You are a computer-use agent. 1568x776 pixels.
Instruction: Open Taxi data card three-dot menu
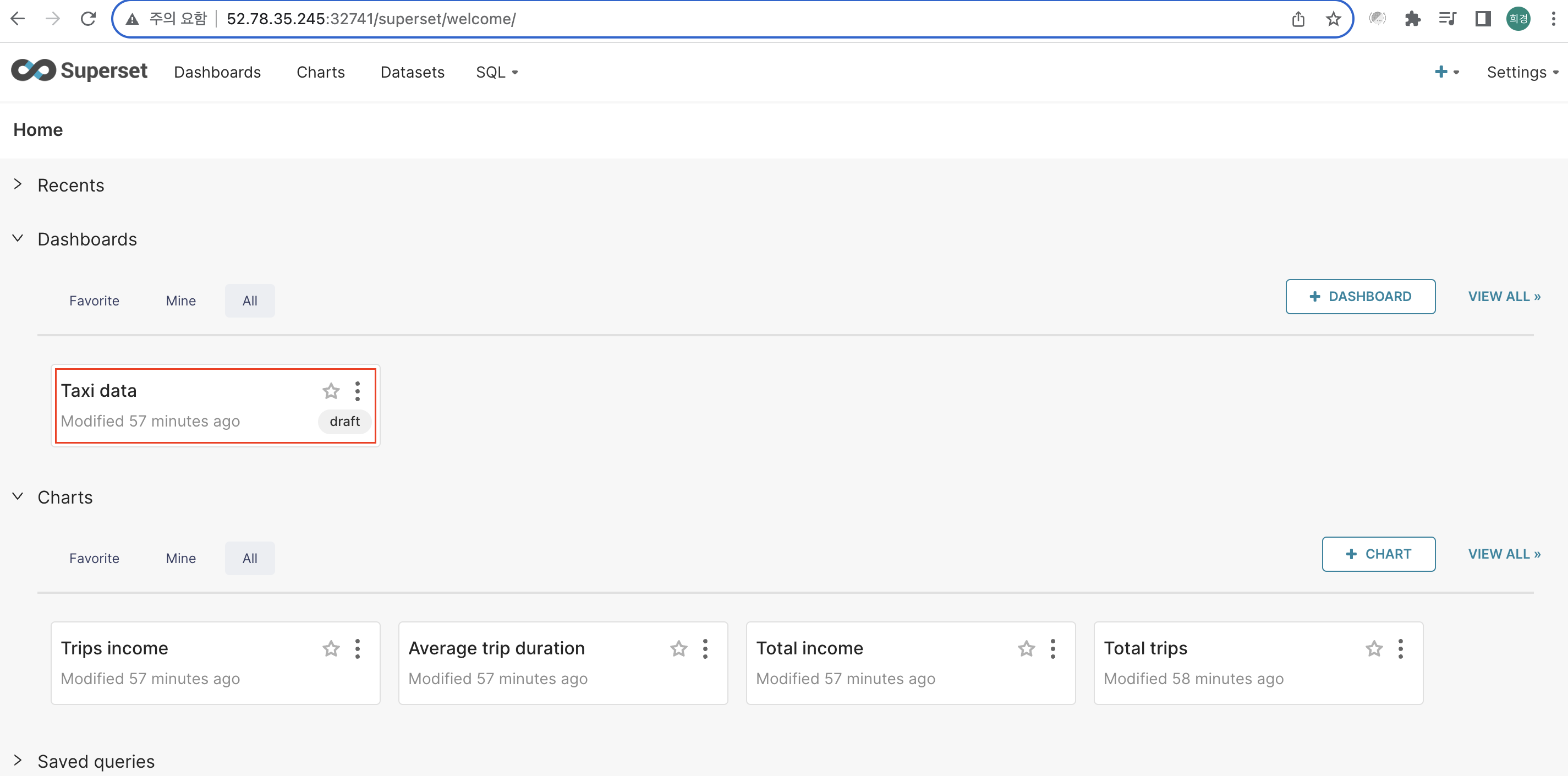[x=357, y=390]
